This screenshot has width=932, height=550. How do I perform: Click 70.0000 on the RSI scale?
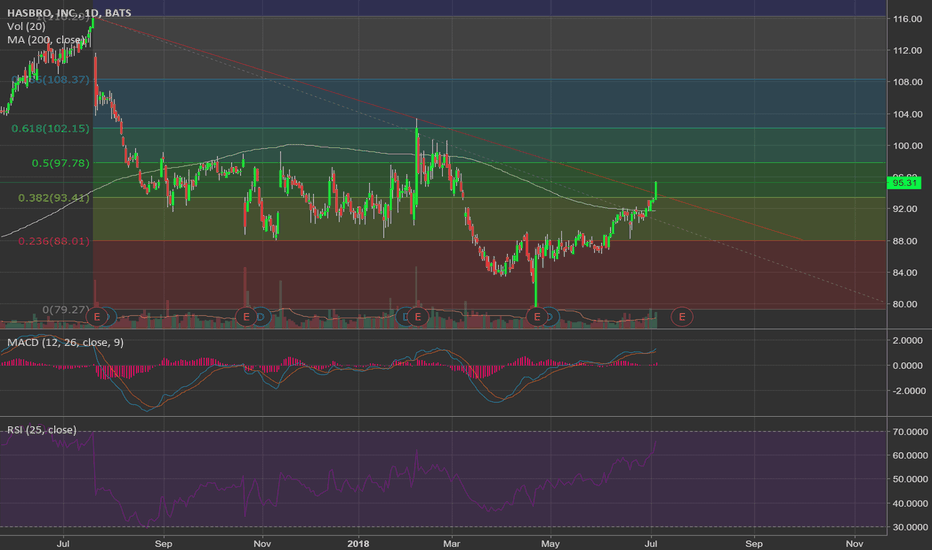910,432
